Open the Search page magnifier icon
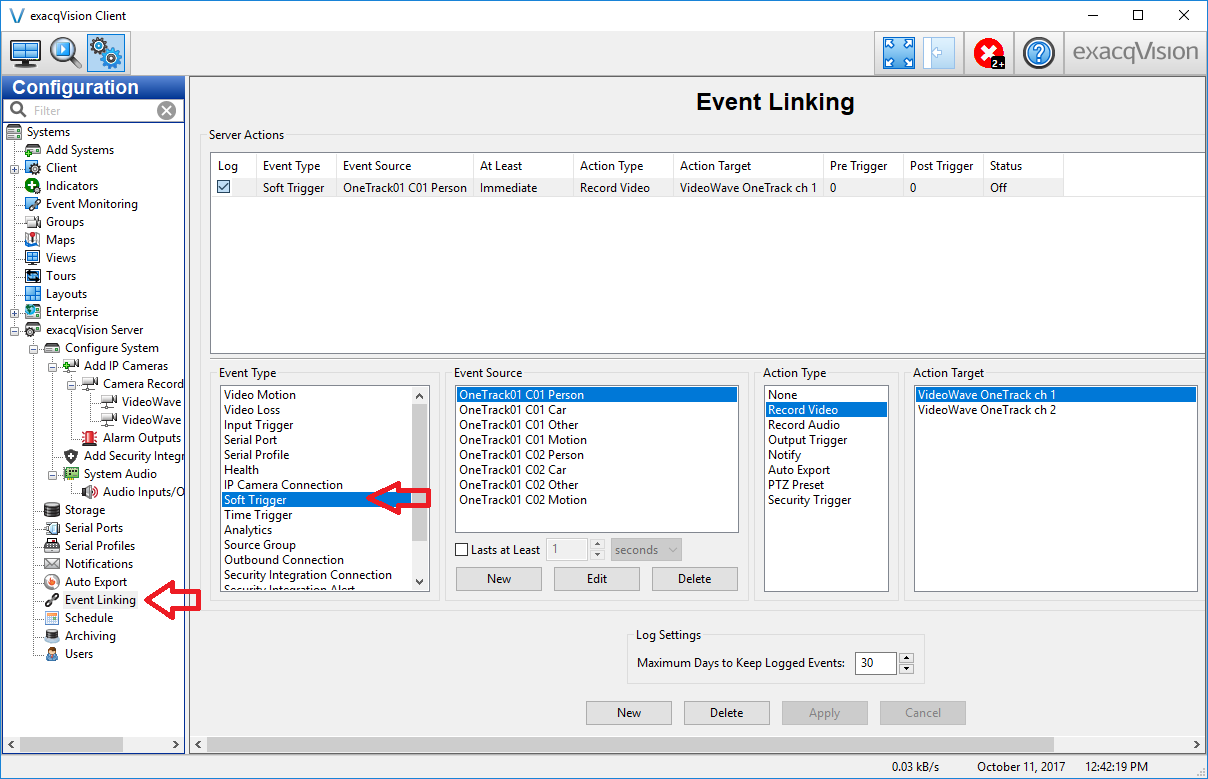1208x779 pixels. (x=65, y=52)
